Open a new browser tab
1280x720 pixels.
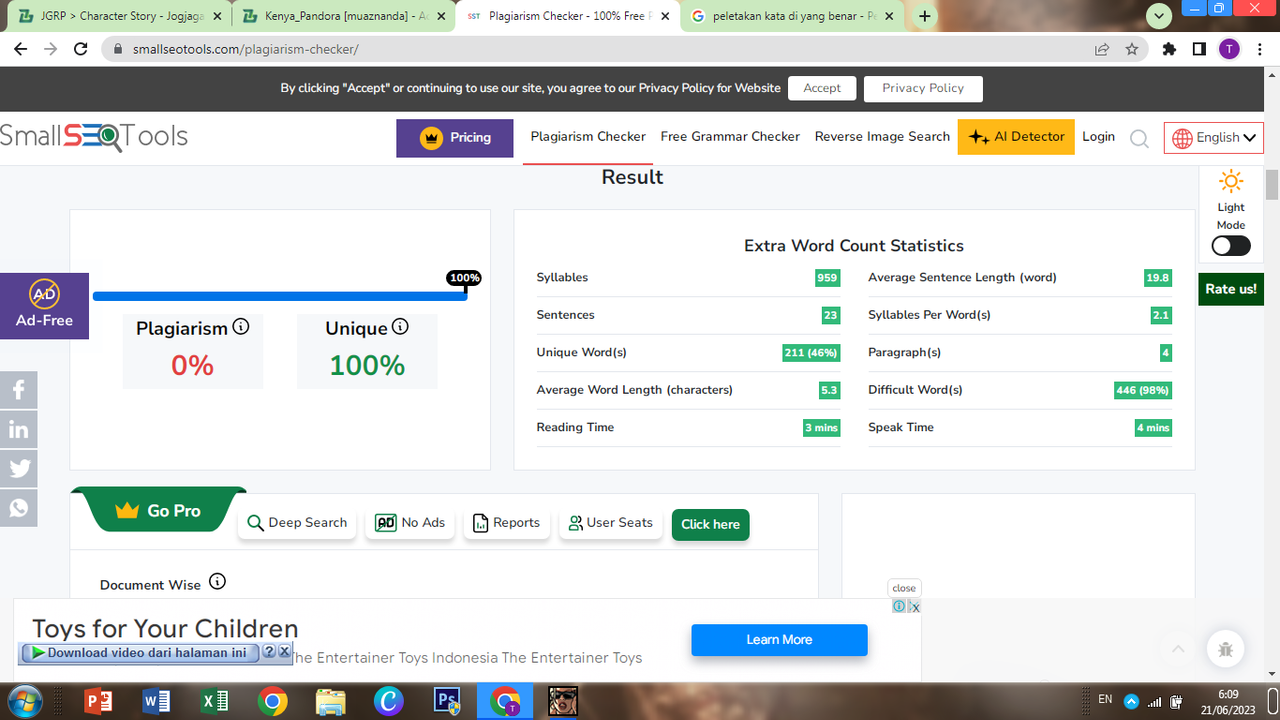click(x=925, y=16)
